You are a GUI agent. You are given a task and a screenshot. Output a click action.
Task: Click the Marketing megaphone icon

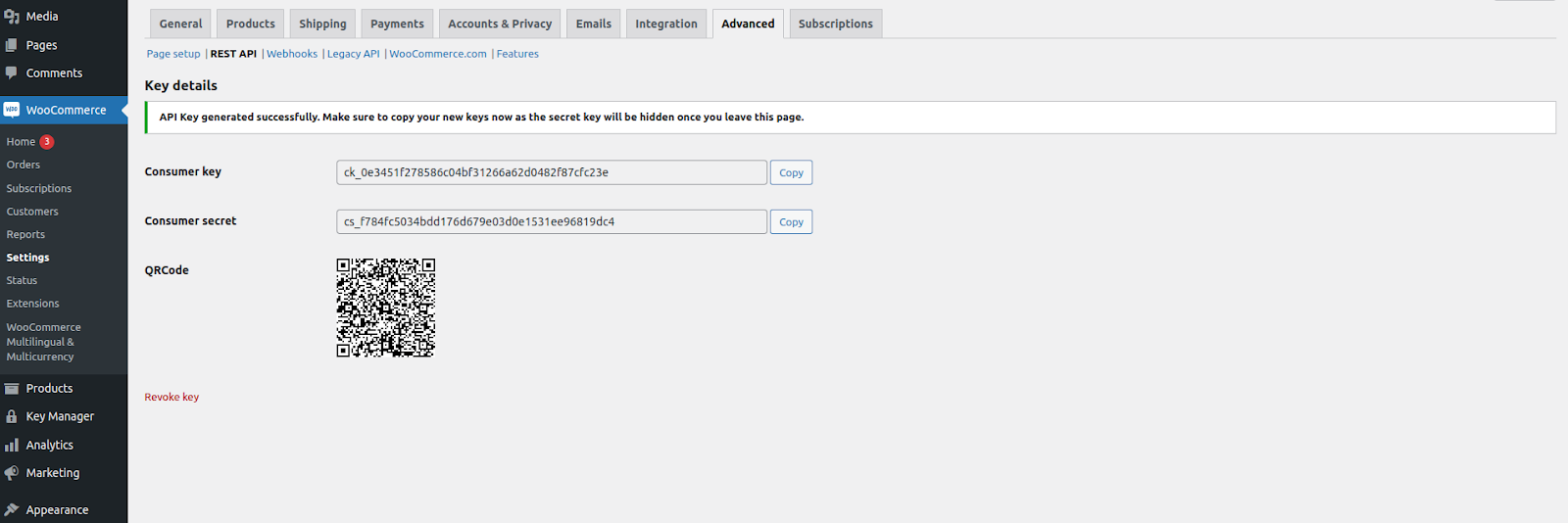pos(12,473)
